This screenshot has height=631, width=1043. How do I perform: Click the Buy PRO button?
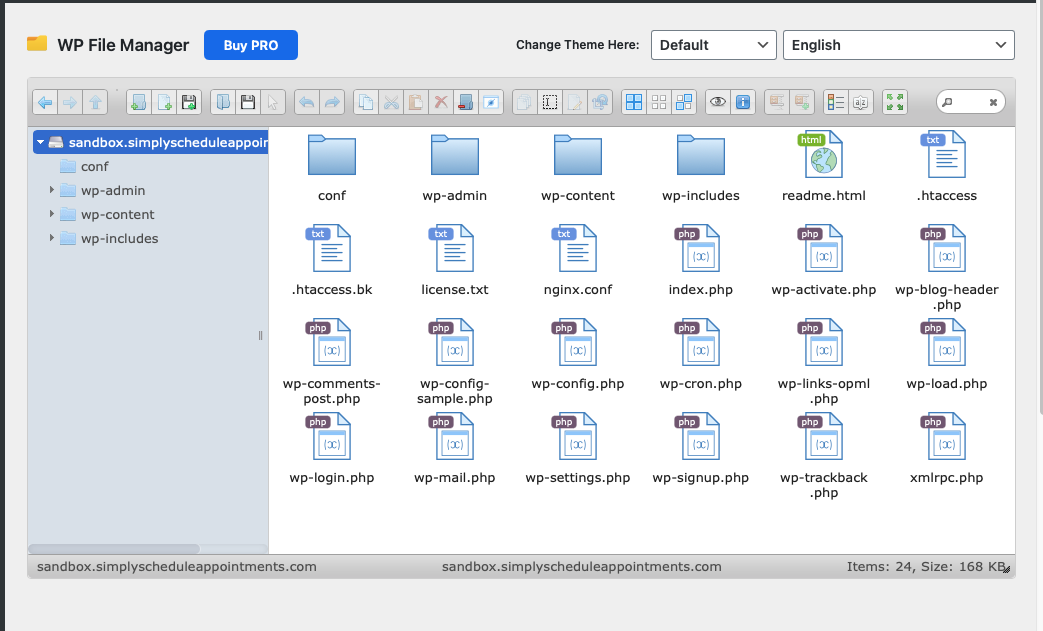point(250,45)
